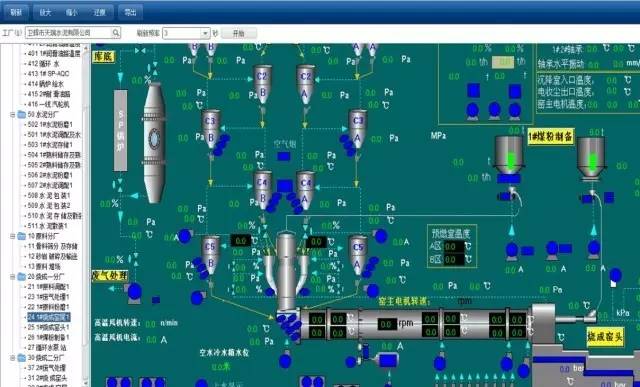
Task: Collapse the 20 烧成一分厂 tree node
Action: (x=13, y=277)
